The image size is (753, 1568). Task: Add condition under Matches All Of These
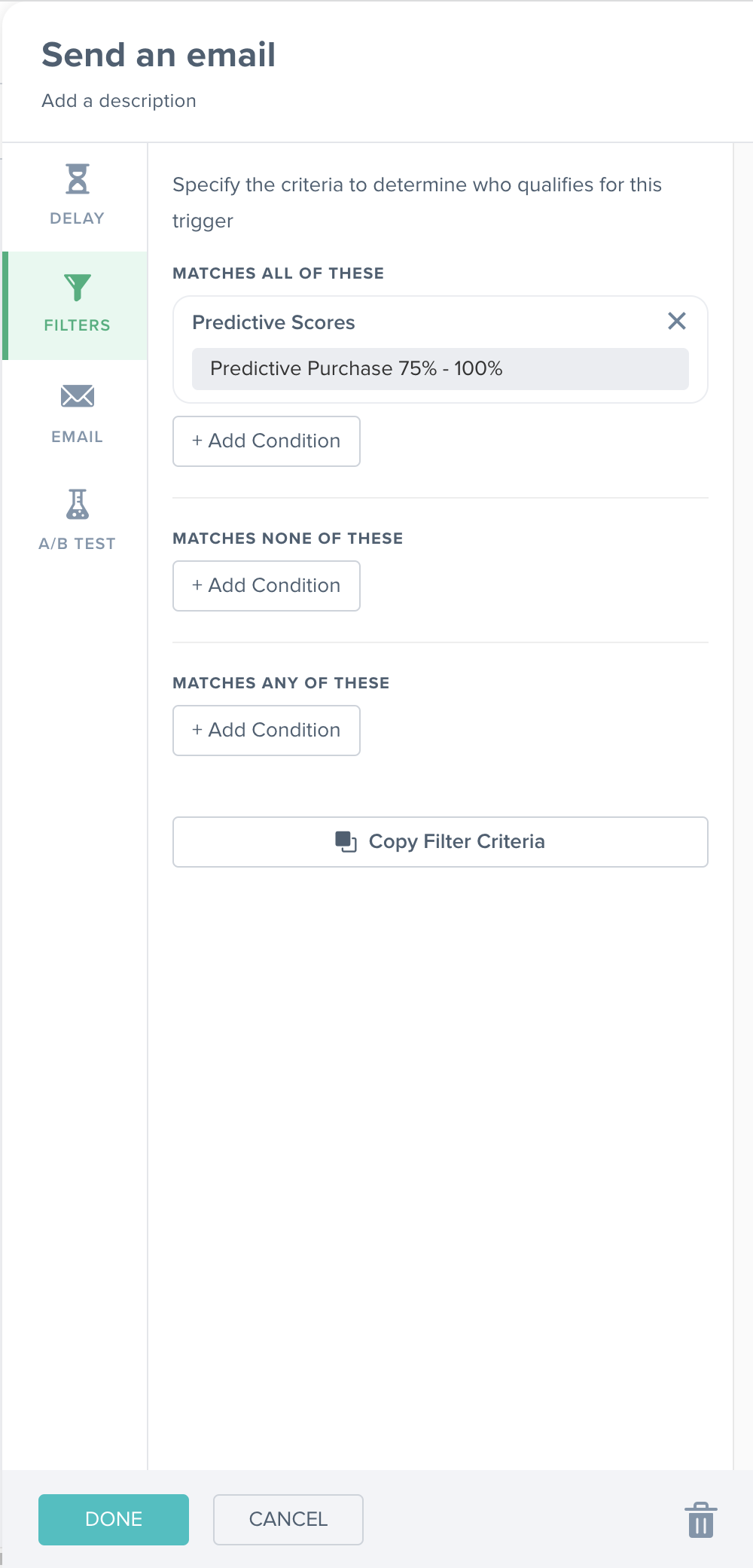(x=267, y=441)
